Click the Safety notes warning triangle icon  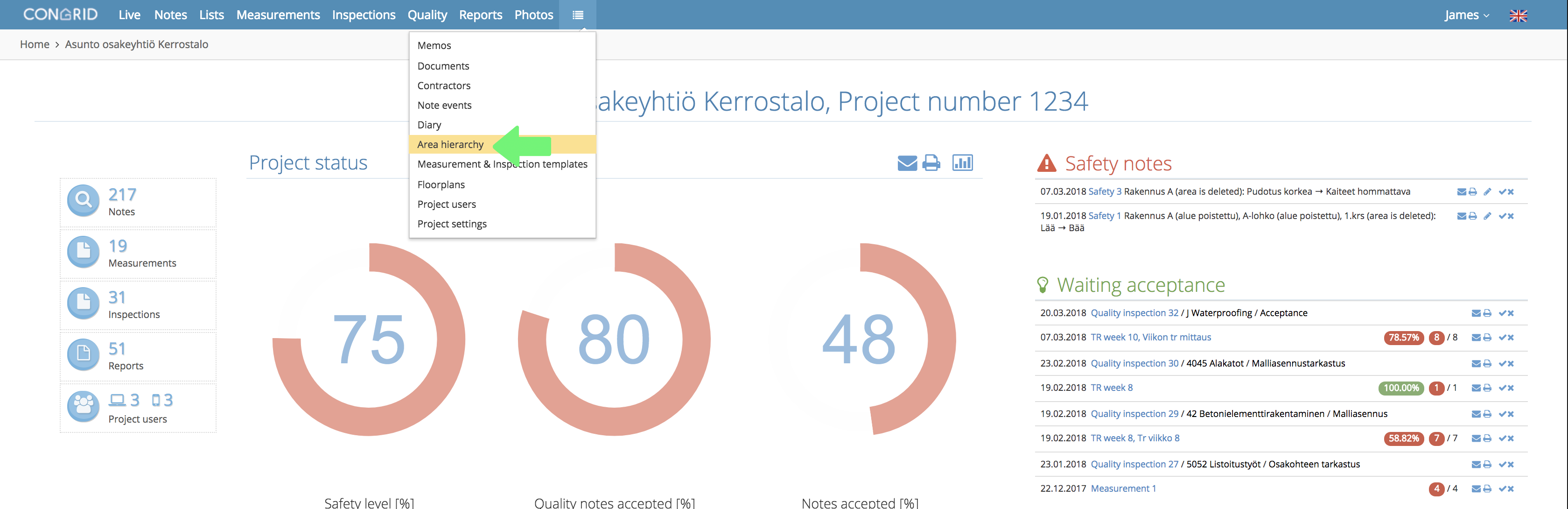(x=1046, y=163)
